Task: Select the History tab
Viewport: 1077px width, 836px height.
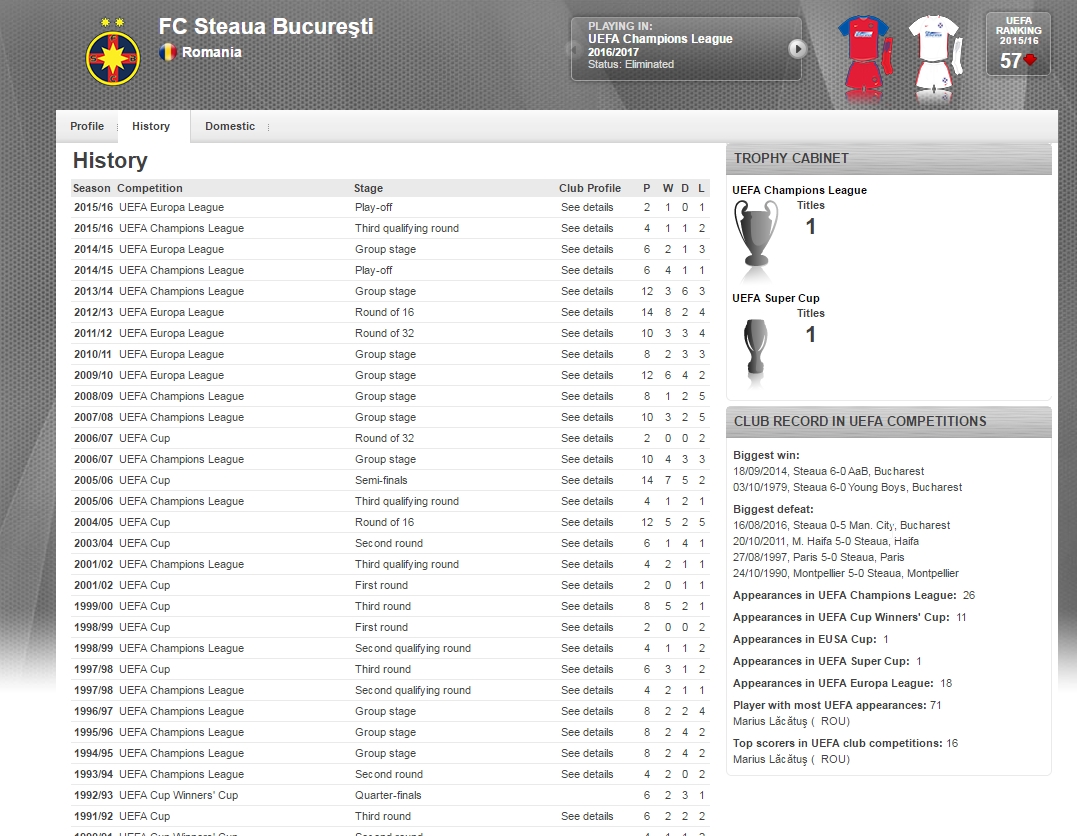Action: click(151, 126)
